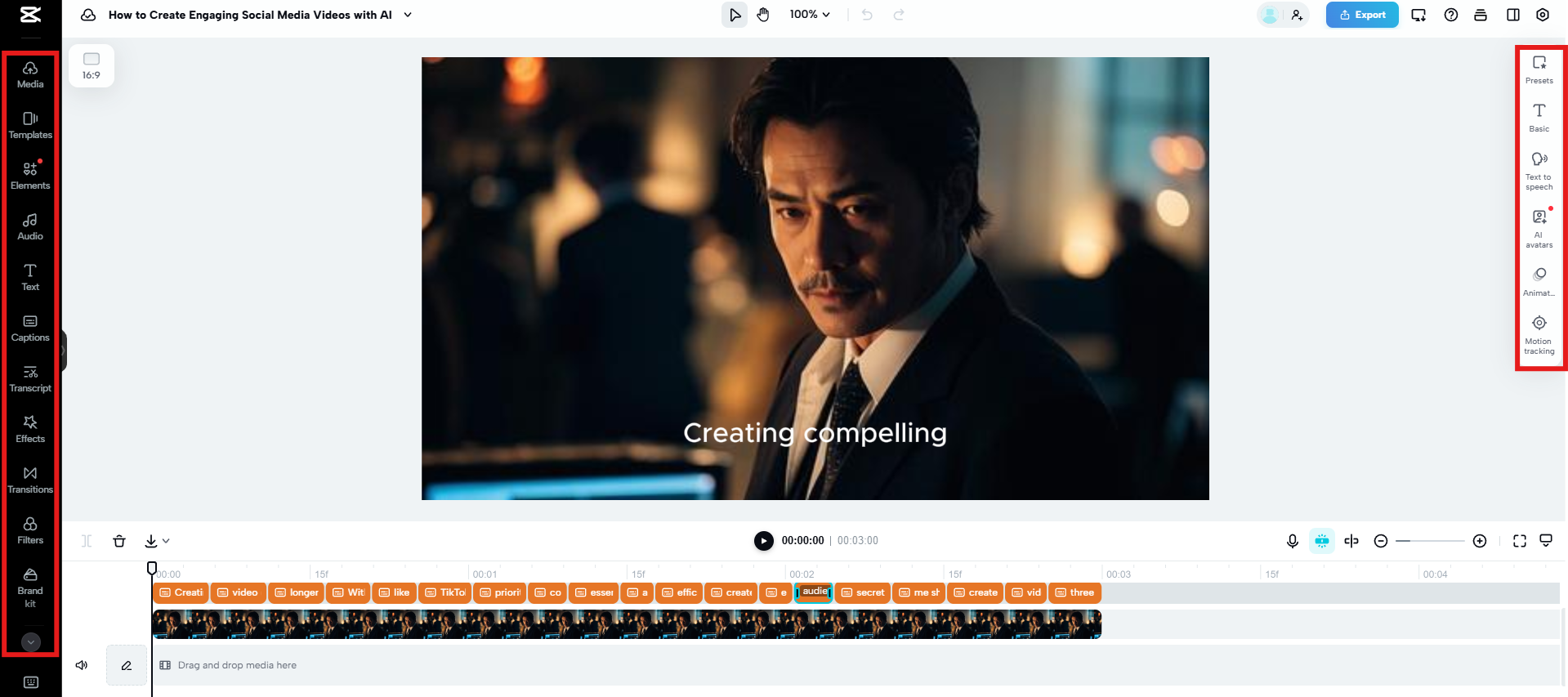
Task: Click the 'Creating compelling' caption on preview
Action: tap(815, 433)
